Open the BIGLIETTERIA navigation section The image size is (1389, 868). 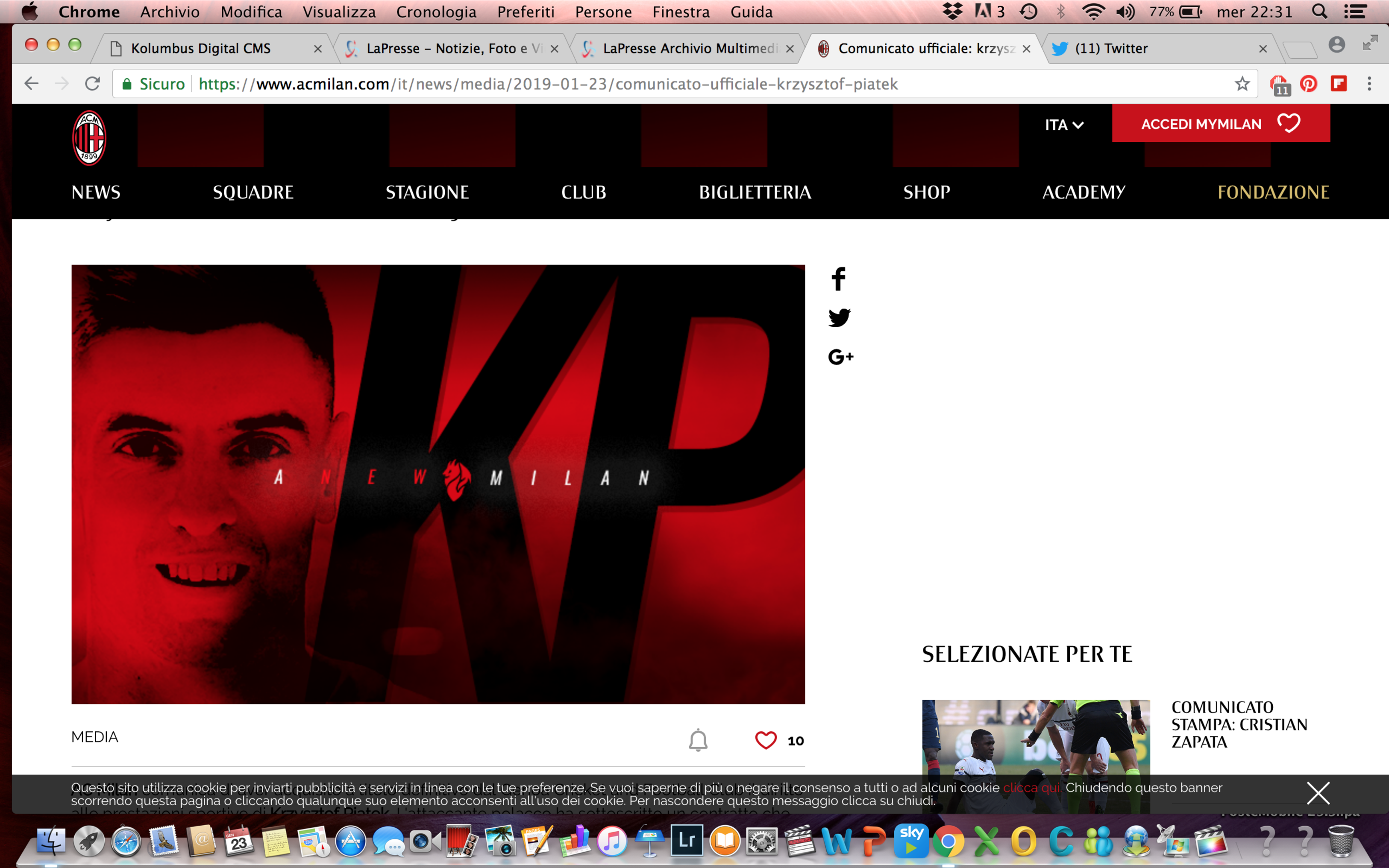tap(755, 192)
